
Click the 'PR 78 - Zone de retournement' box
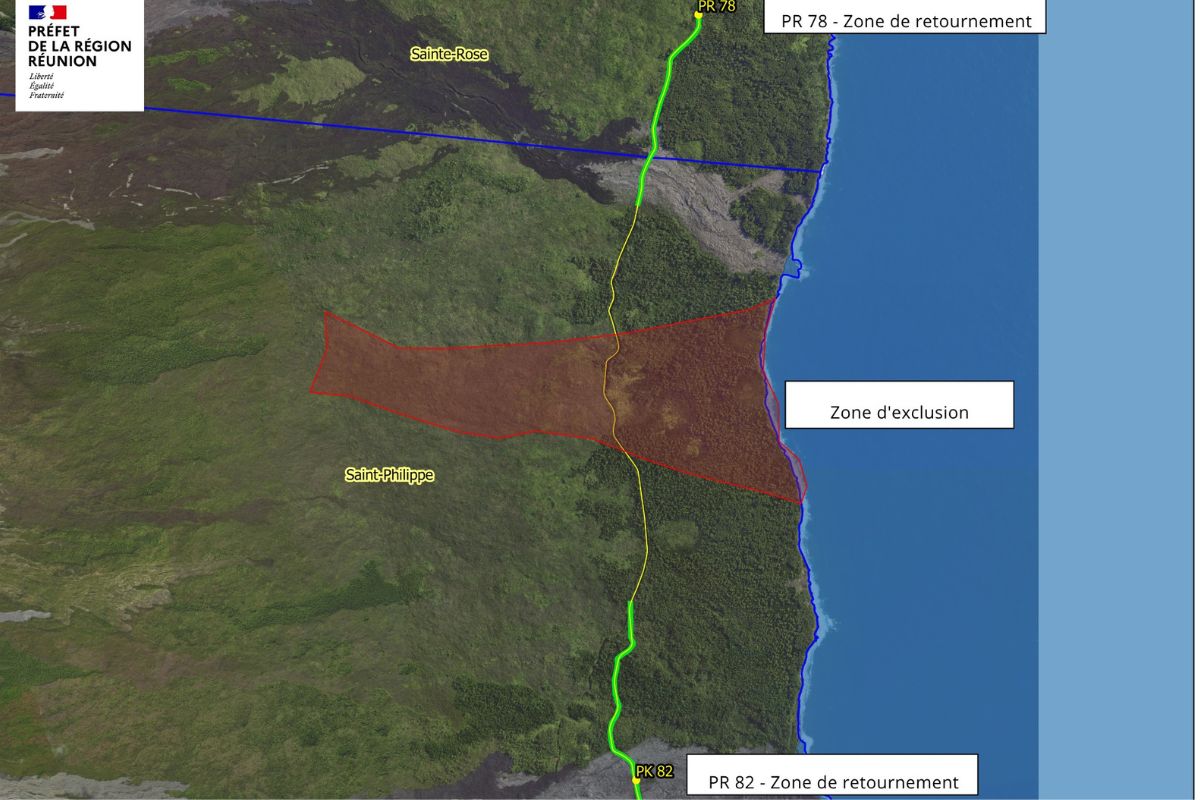904,20
